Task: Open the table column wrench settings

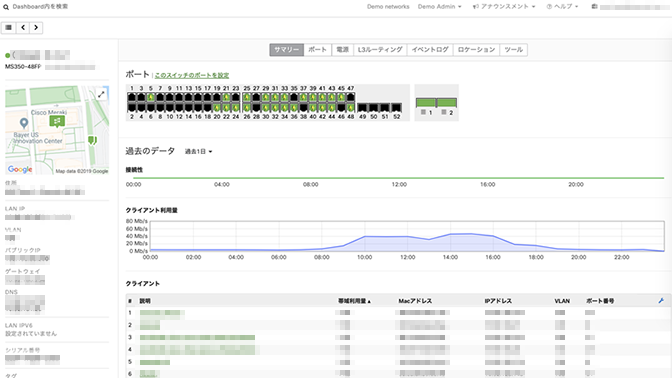Action: 661,301
